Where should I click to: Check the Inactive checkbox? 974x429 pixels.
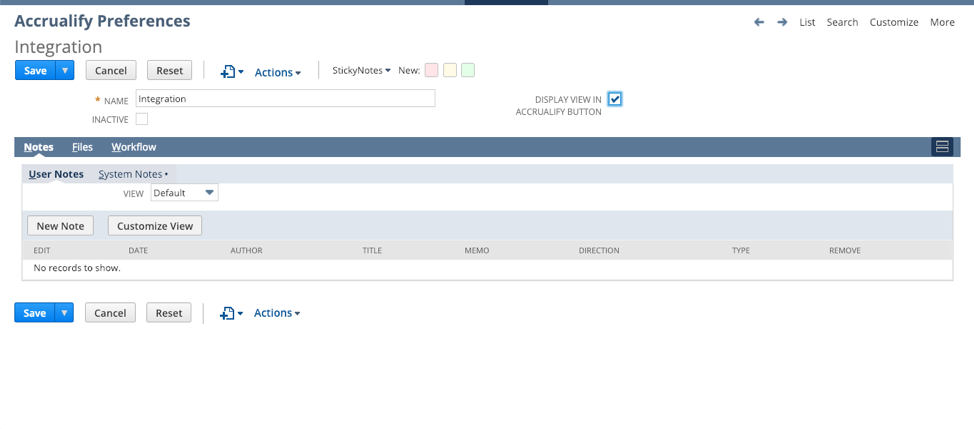pos(142,119)
